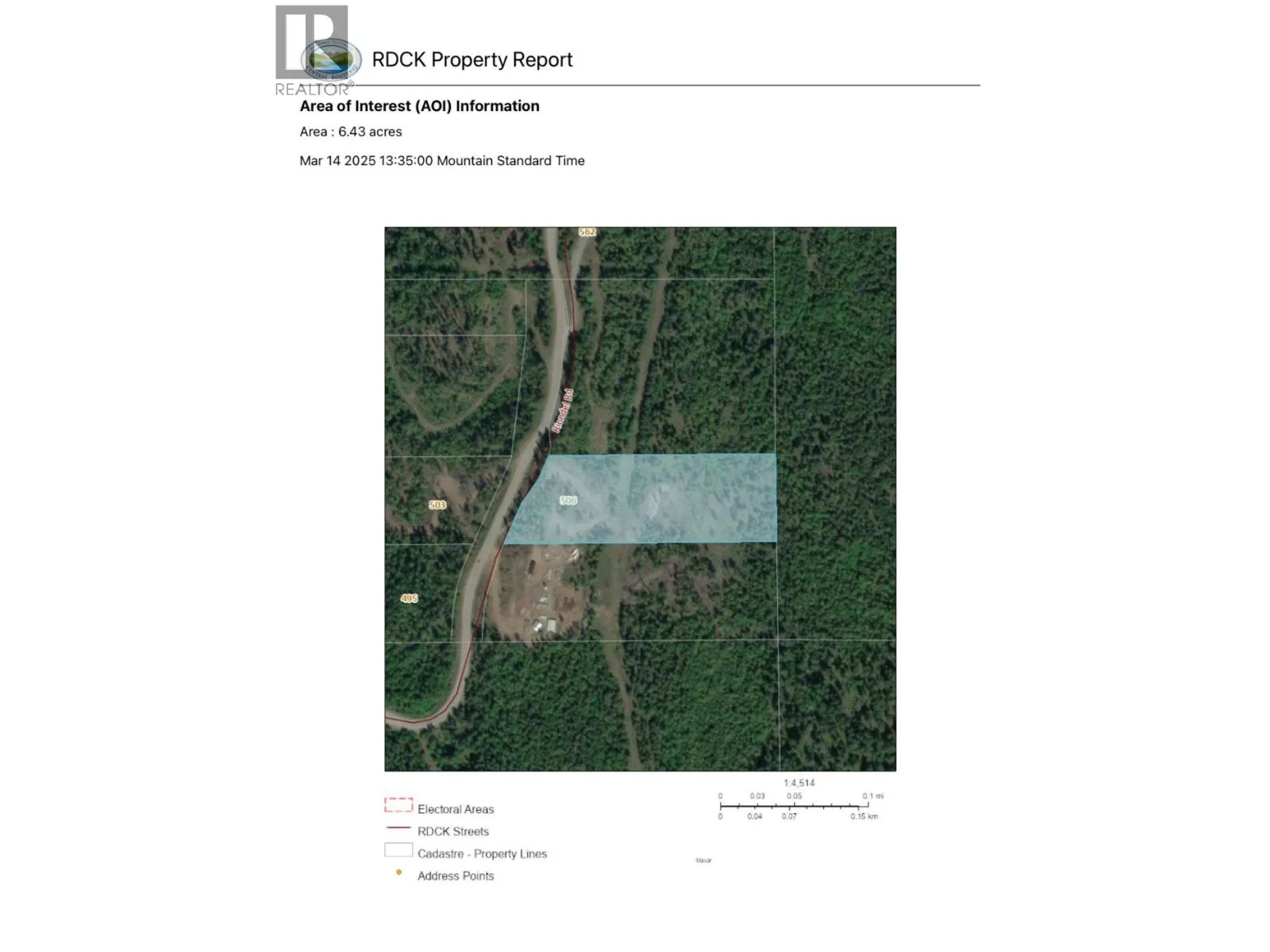Click the cleared buildings area south of parcel
Screen dimensions: 1270x952
click(x=542, y=595)
